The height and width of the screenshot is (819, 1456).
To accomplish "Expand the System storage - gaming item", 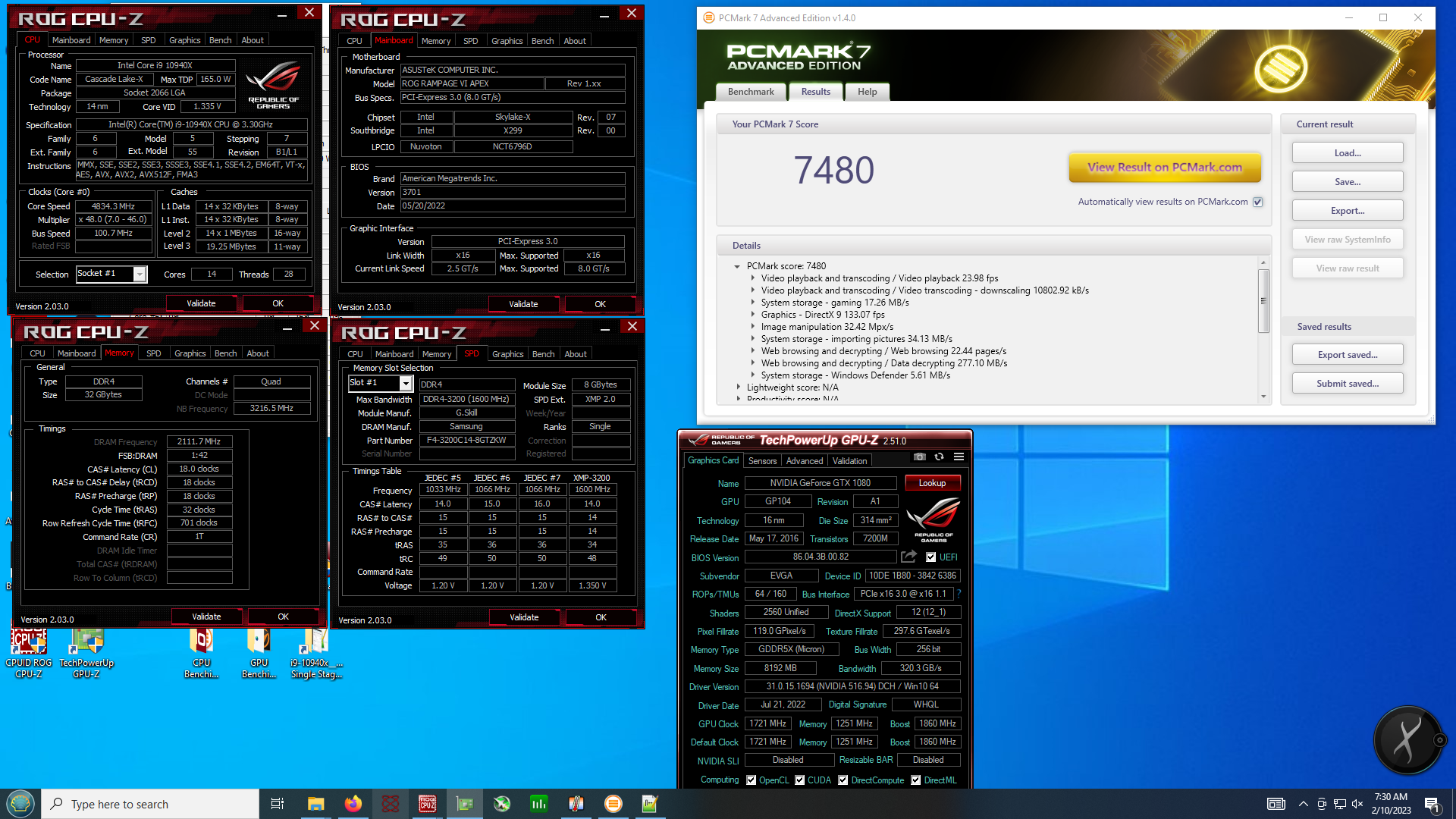I will click(x=753, y=303).
